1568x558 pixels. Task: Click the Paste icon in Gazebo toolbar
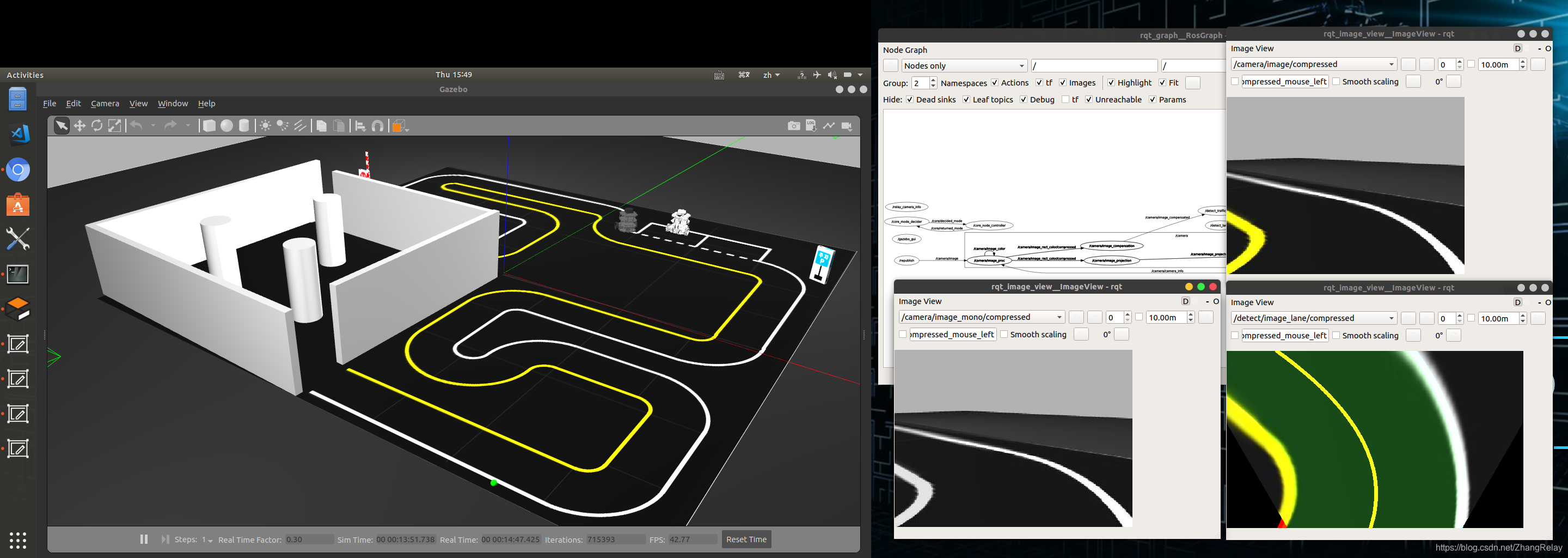point(339,125)
